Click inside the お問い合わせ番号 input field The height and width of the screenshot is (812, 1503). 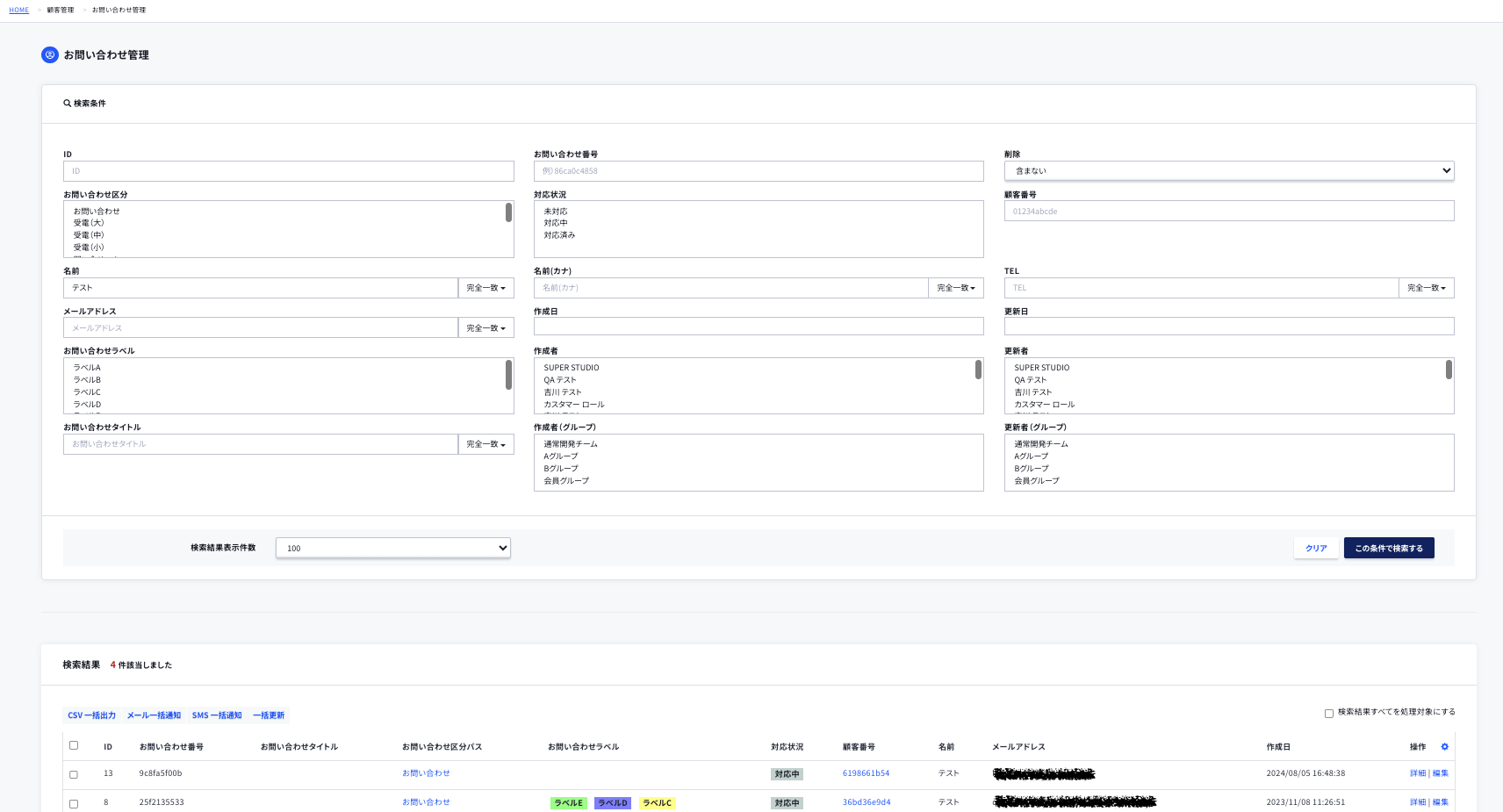click(758, 171)
